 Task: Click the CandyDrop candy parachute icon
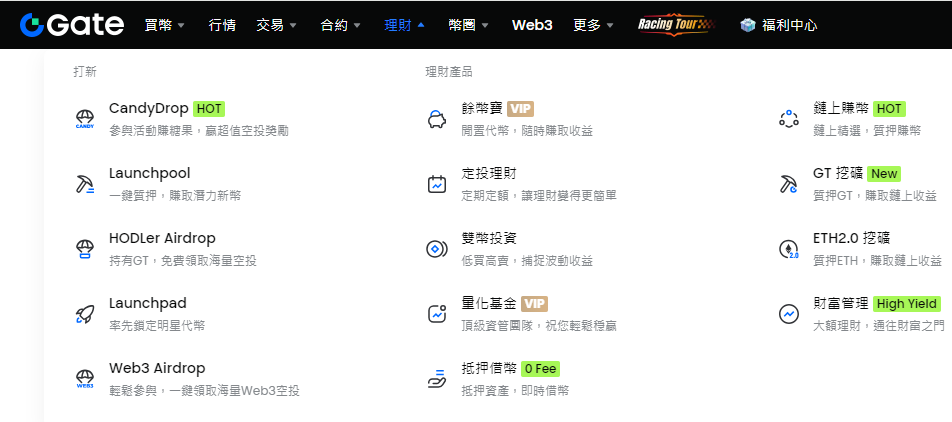[85, 119]
